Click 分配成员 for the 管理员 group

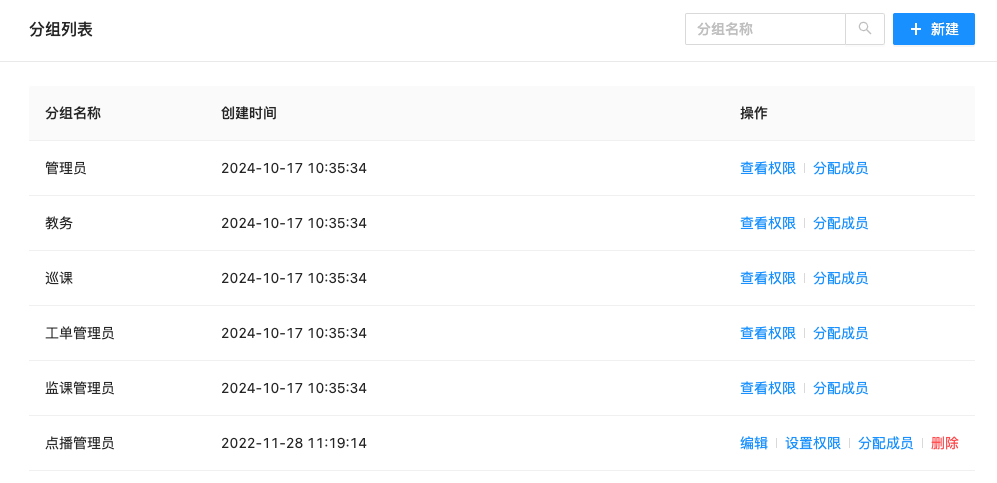pos(841,168)
